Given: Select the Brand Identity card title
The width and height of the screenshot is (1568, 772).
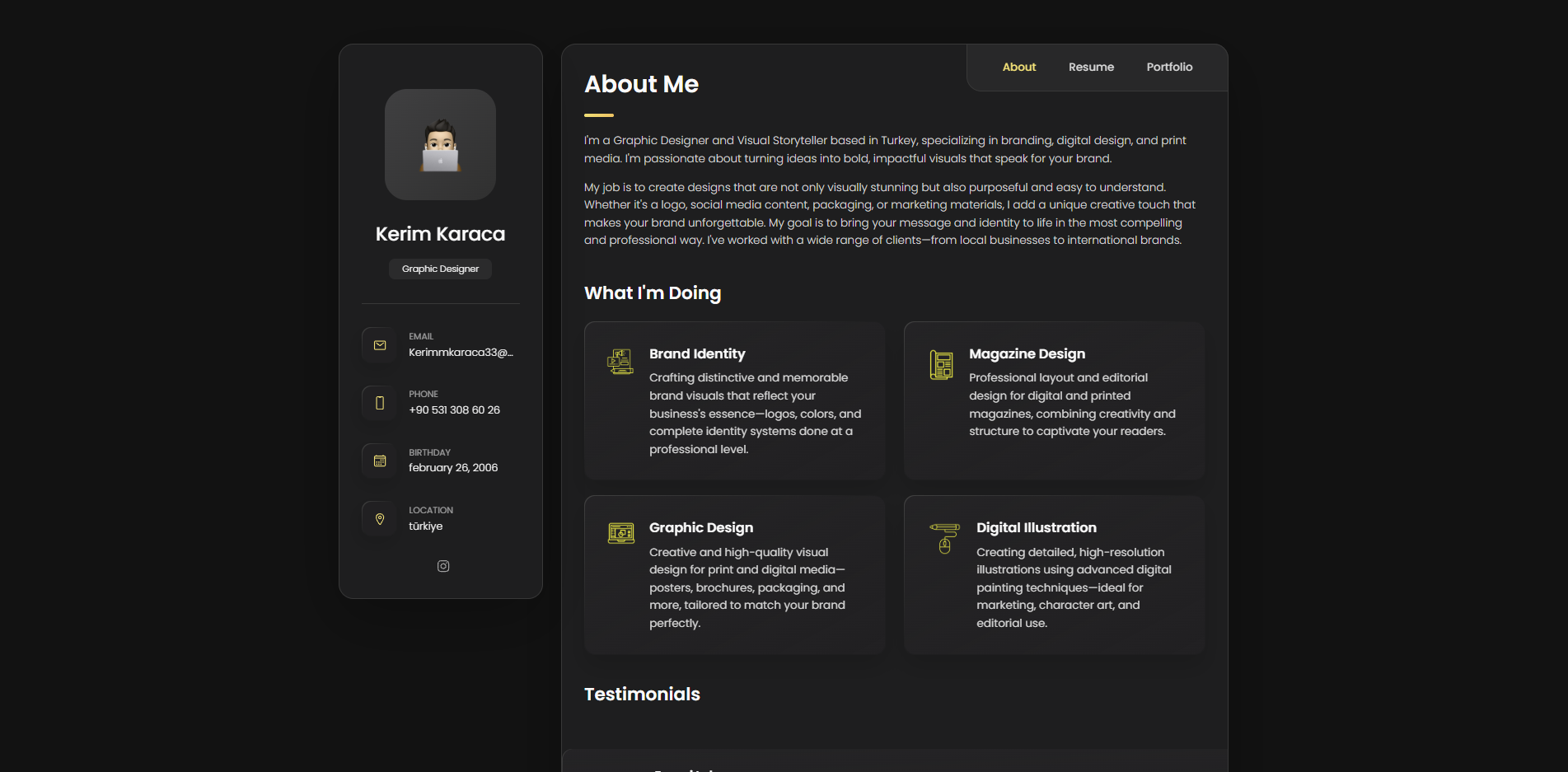Looking at the screenshot, I should (697, 354).
